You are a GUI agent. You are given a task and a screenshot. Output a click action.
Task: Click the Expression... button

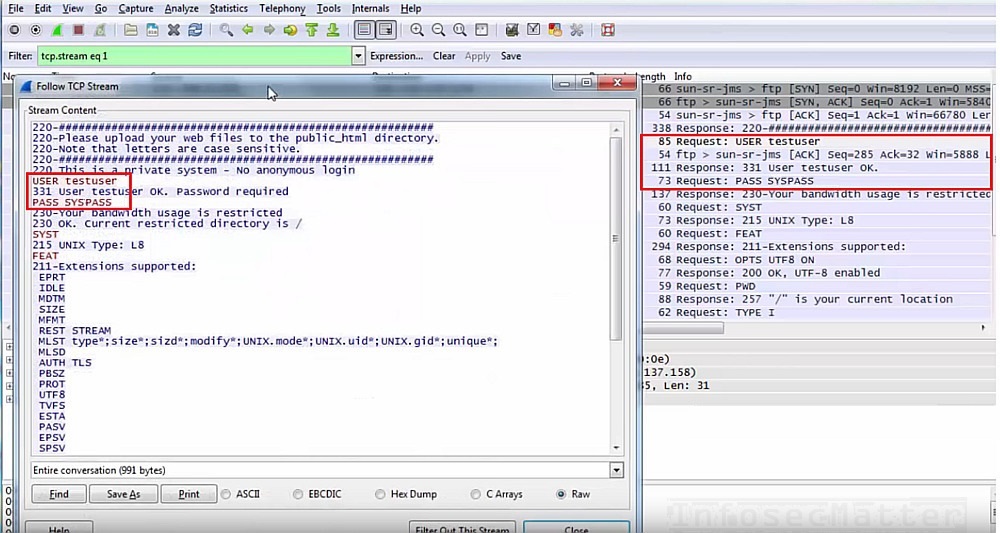click(396, 56)
